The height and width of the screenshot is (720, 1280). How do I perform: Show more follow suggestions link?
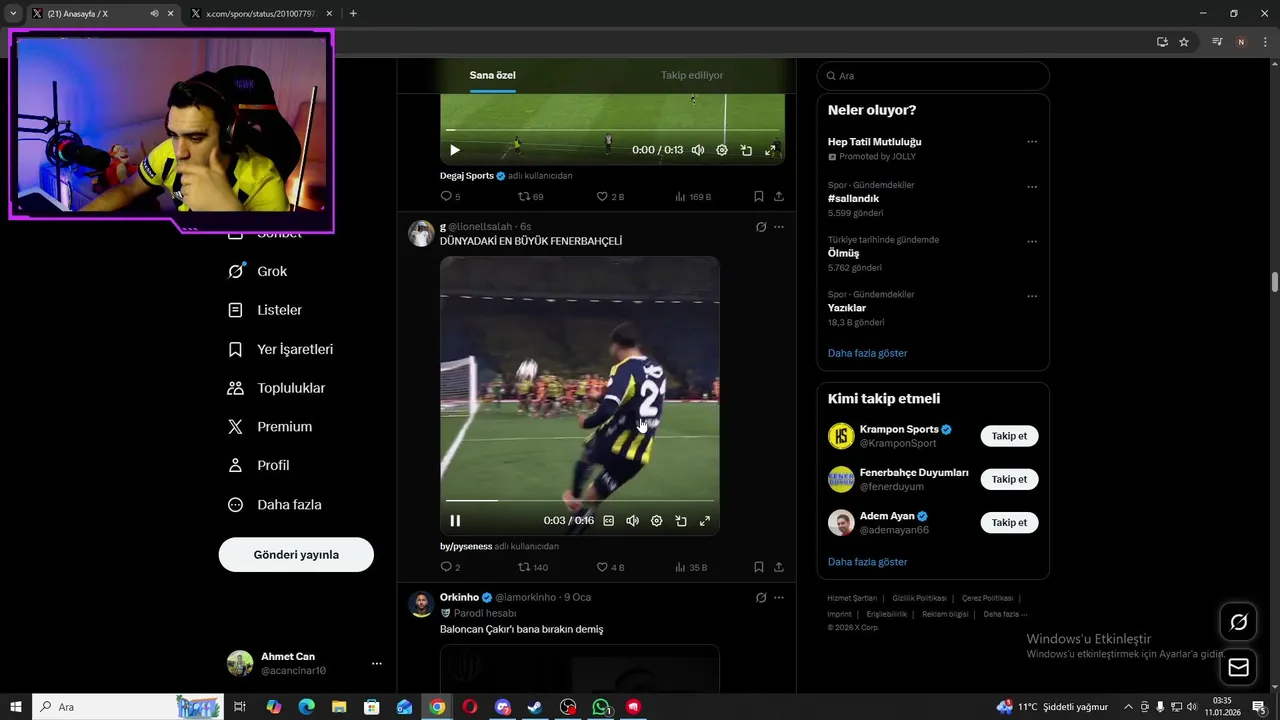coord(868,562)
